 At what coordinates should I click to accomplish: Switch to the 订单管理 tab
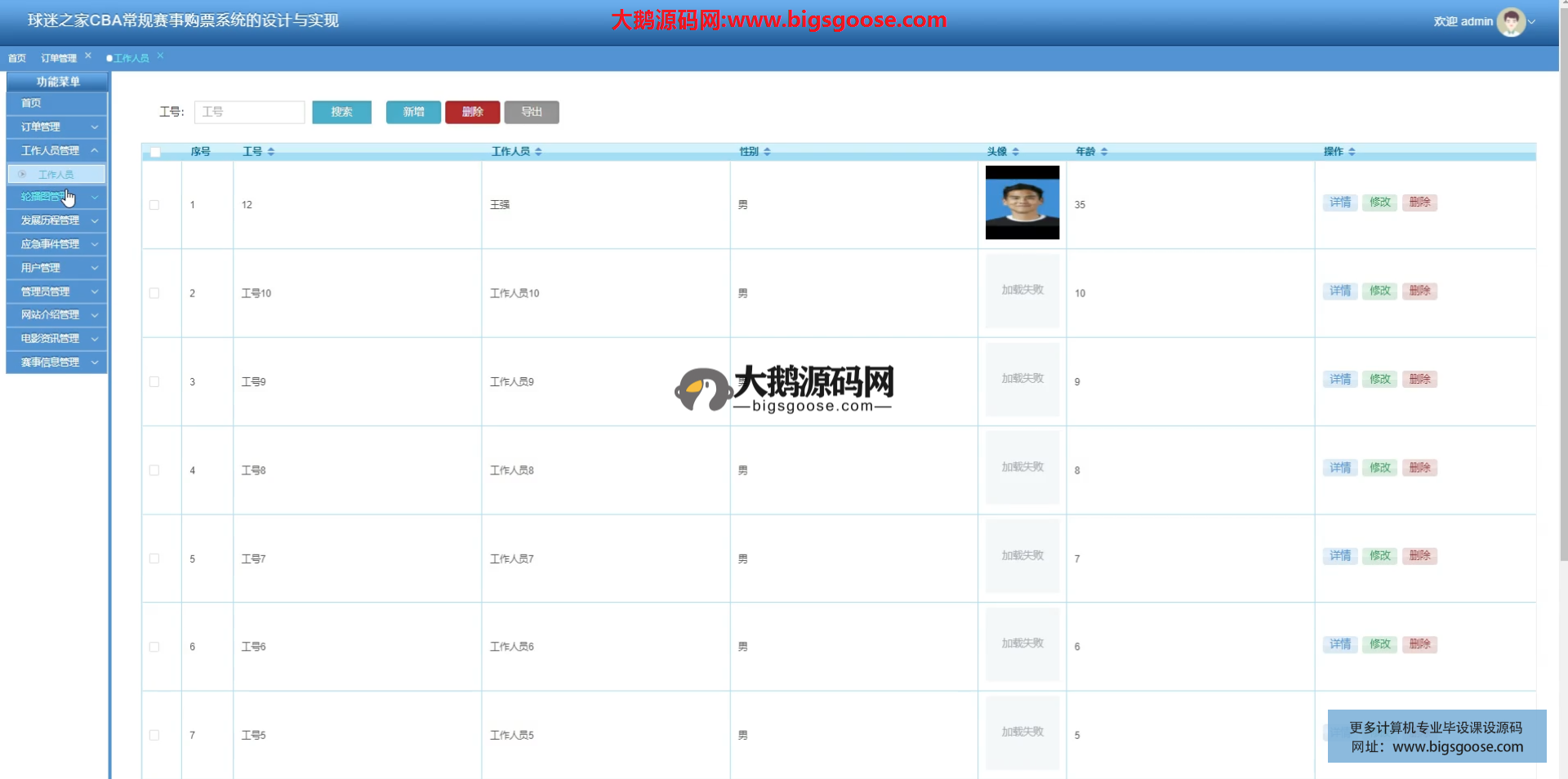coord(59,58)
